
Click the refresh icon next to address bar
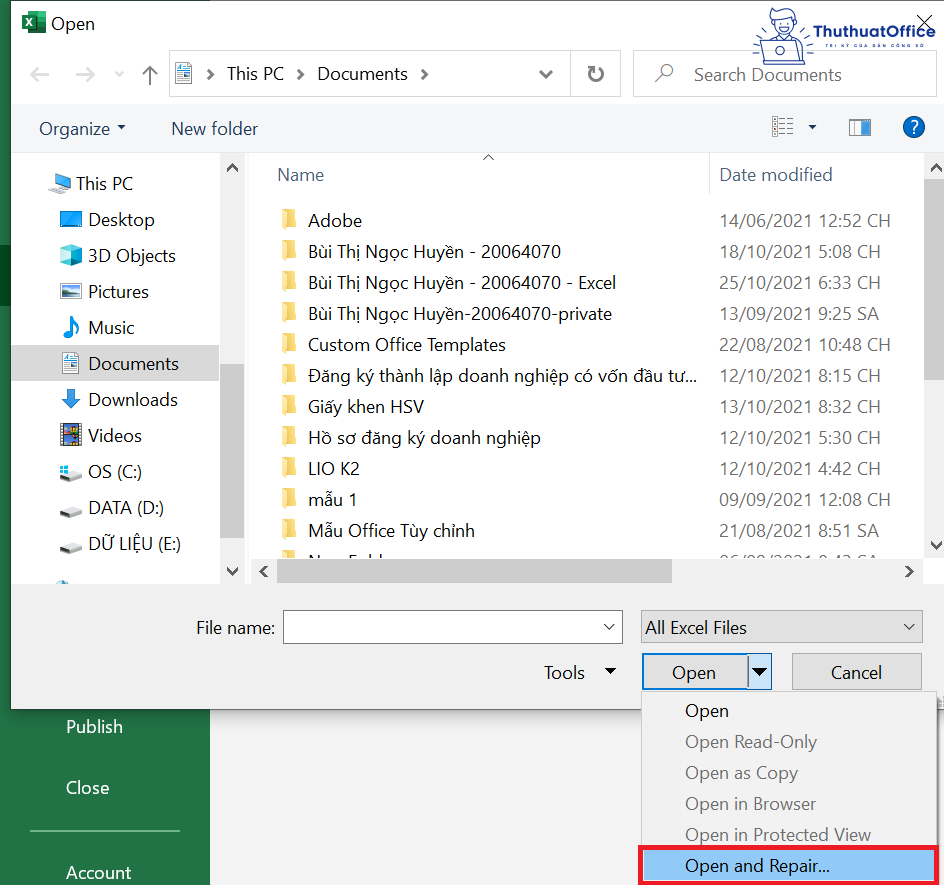(595, 73)
